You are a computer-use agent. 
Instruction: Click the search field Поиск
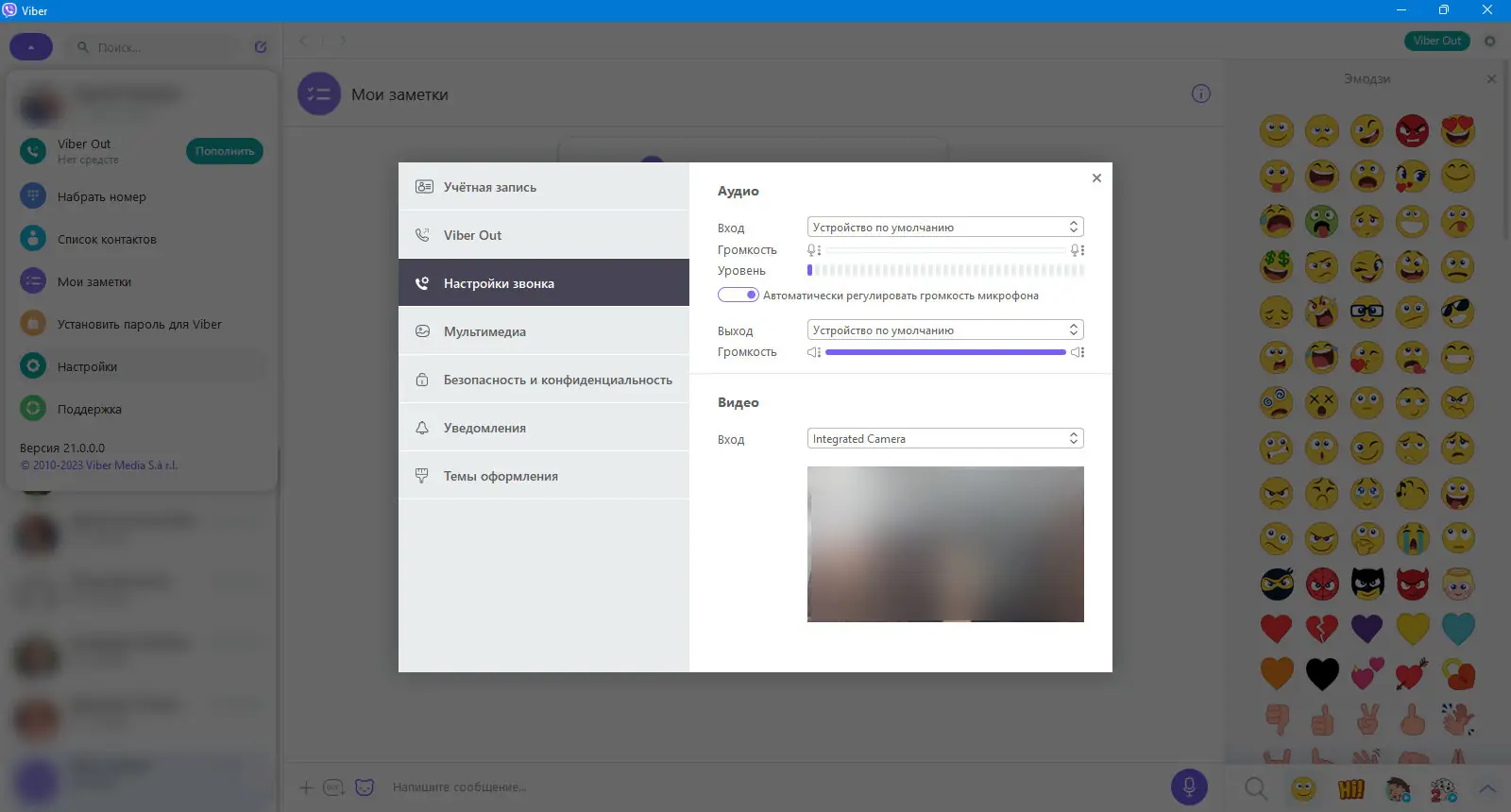click(151, 47)
